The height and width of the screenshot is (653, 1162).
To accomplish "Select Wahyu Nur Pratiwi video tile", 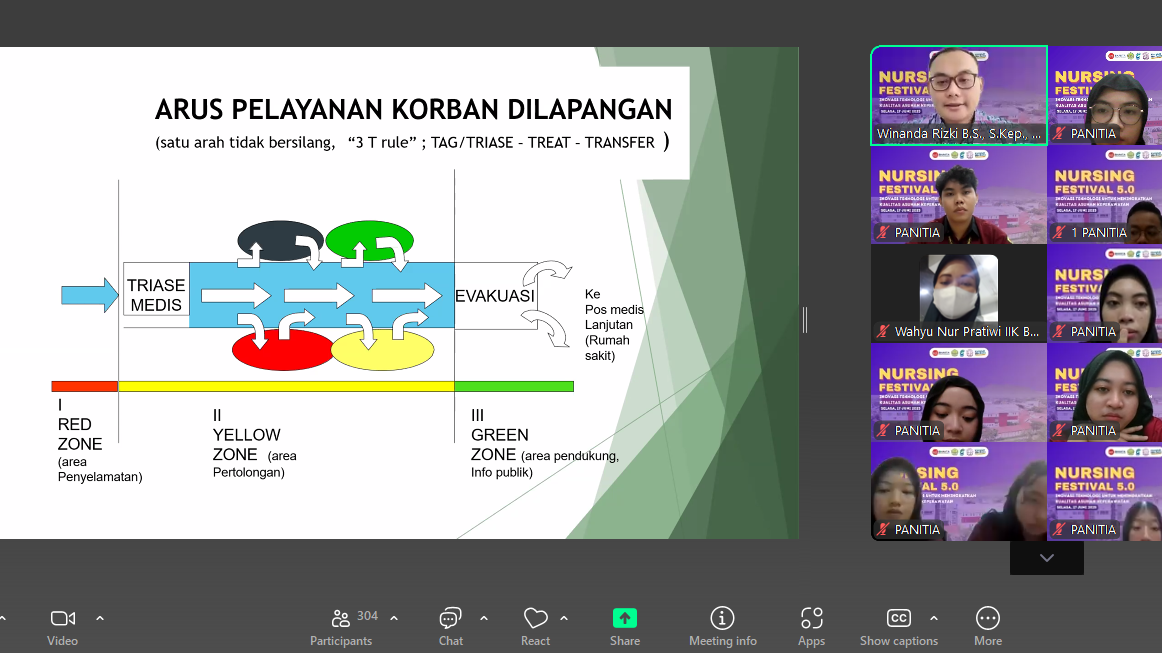I will (x=958, y=293).
